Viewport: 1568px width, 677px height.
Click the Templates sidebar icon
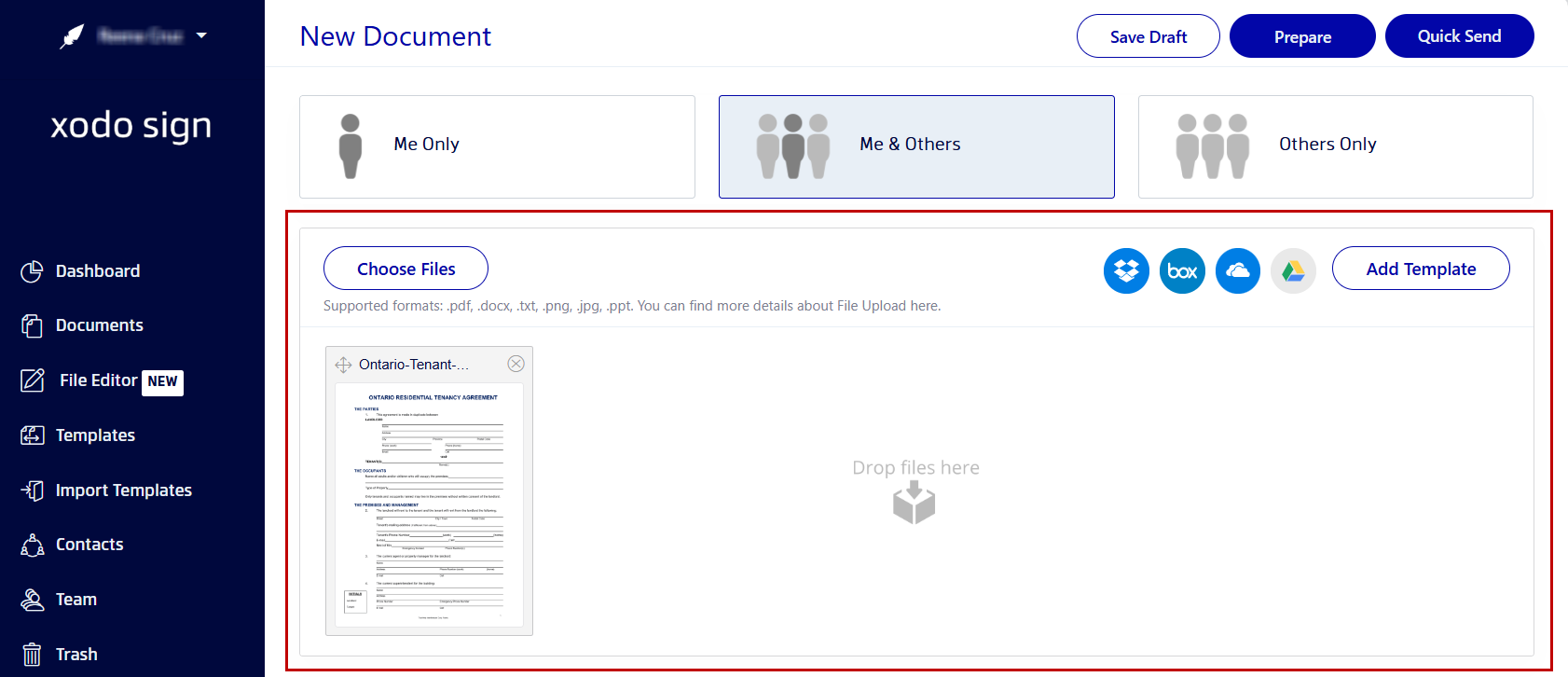pyautogui.click(x=32, y=435)
